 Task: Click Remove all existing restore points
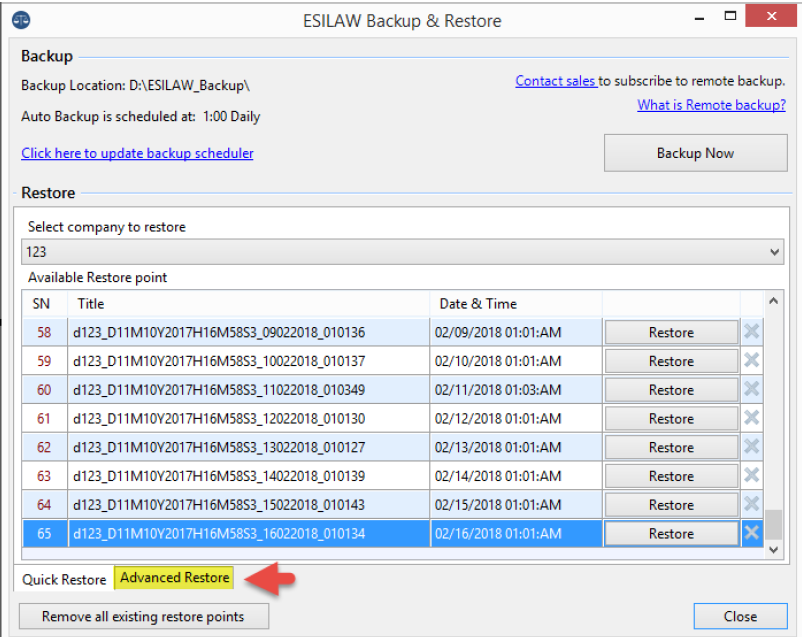coord(144,616)
